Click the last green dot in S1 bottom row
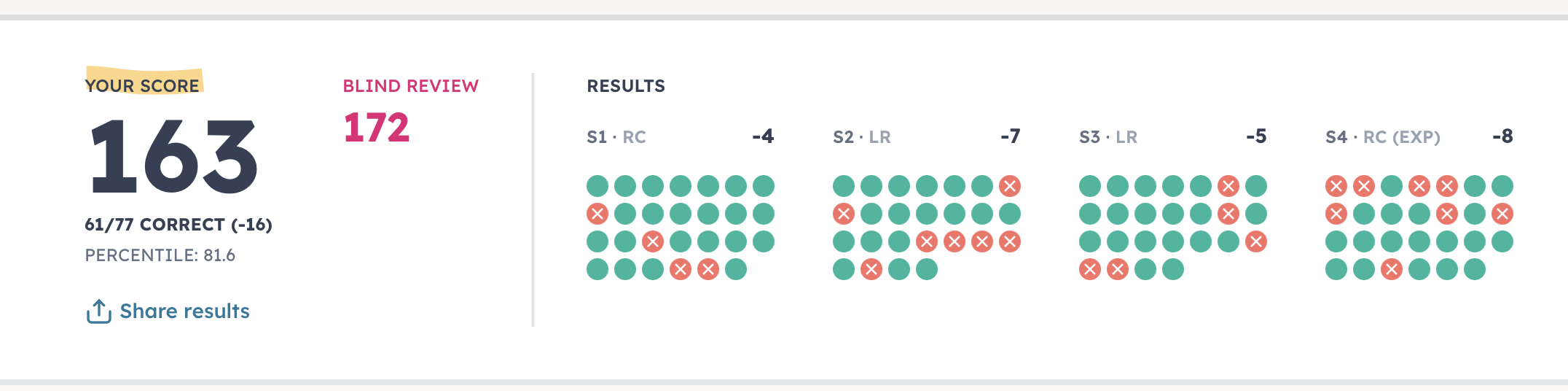Viewport: 1568px width, 391px height. pyautogui.click(x=736, y=269)
